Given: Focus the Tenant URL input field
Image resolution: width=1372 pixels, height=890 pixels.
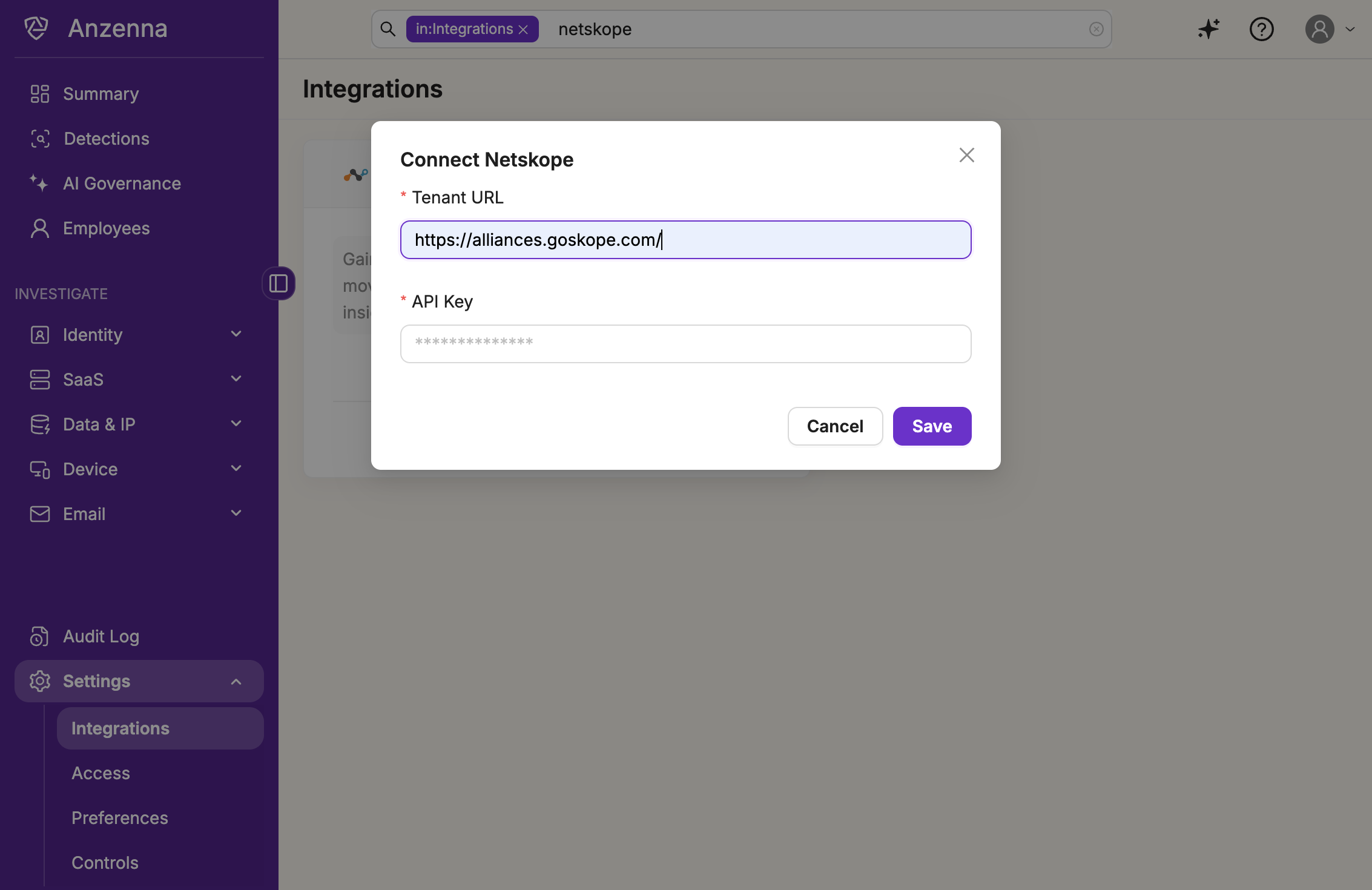Looking at the screenshot, I should pos(685,240).
